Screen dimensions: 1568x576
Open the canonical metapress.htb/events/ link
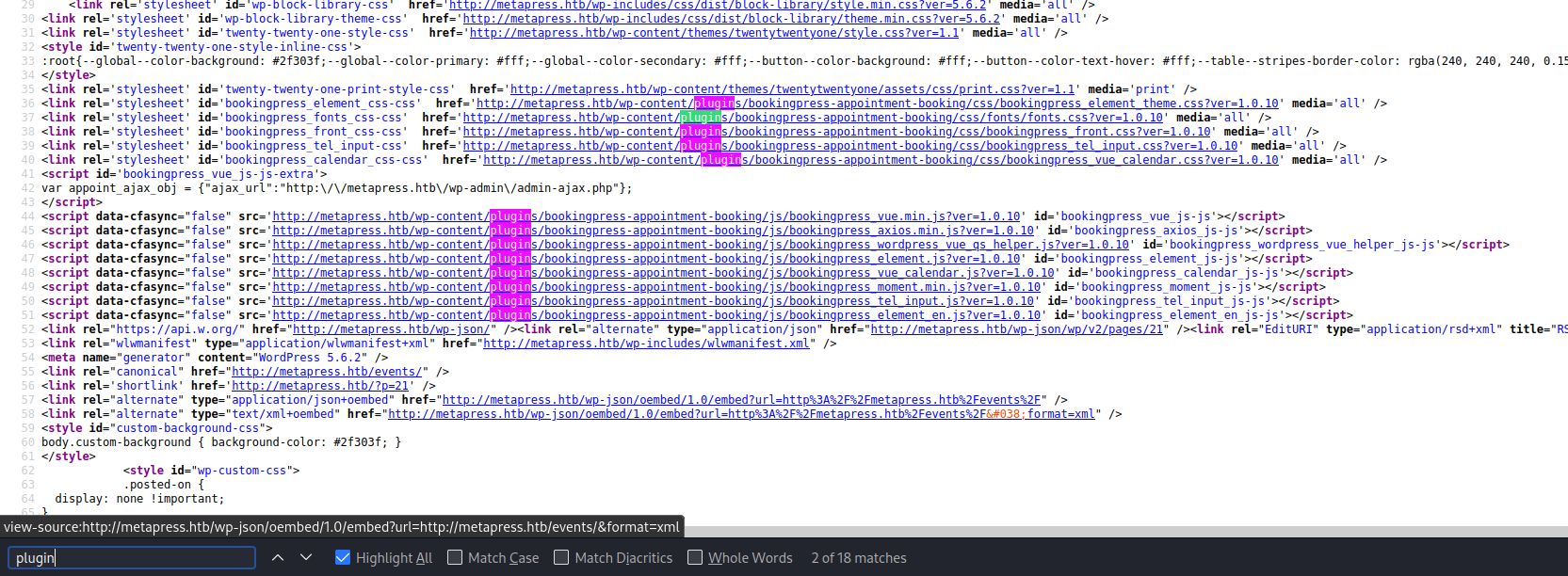(327, 372)
